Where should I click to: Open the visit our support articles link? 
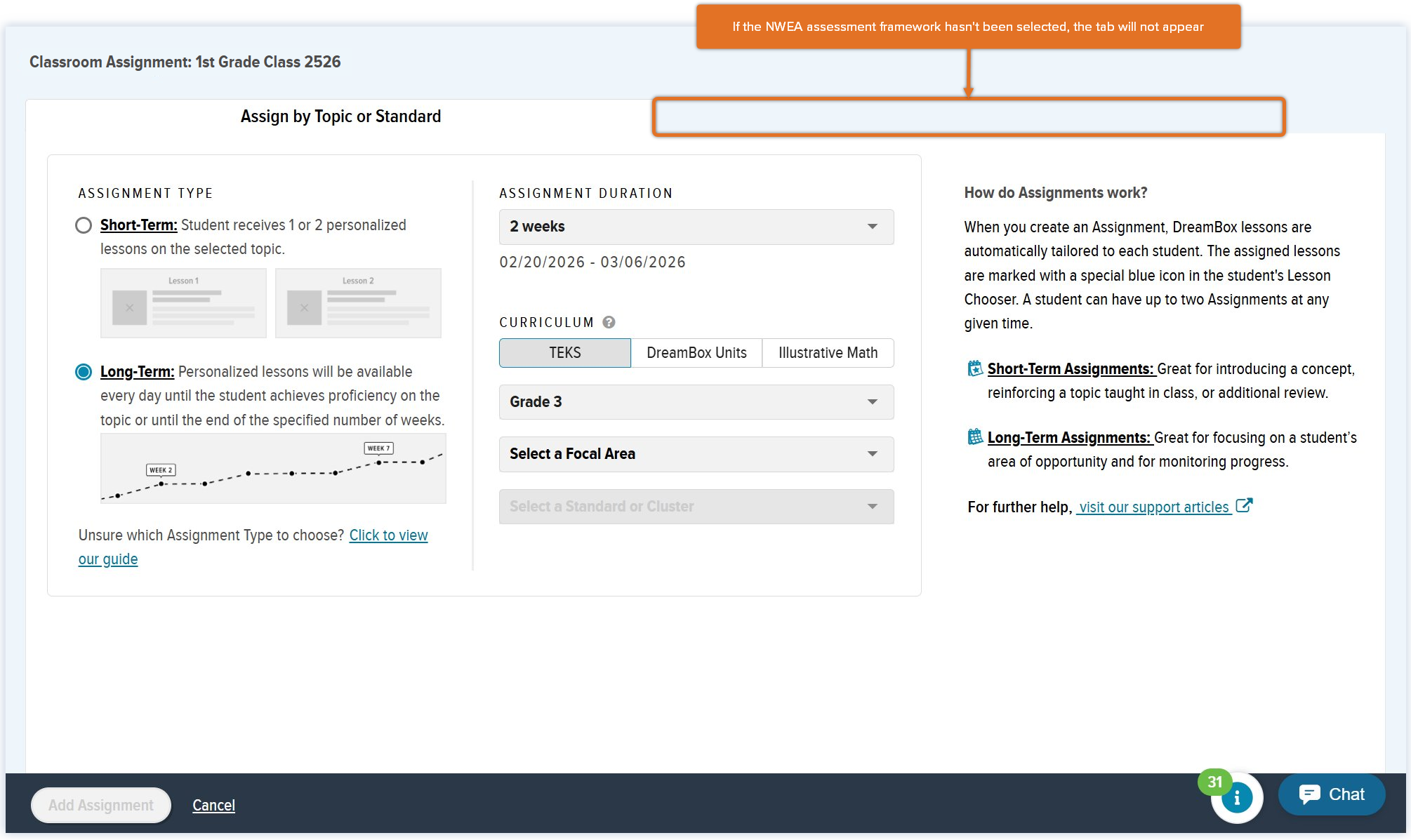[1153, 507]
